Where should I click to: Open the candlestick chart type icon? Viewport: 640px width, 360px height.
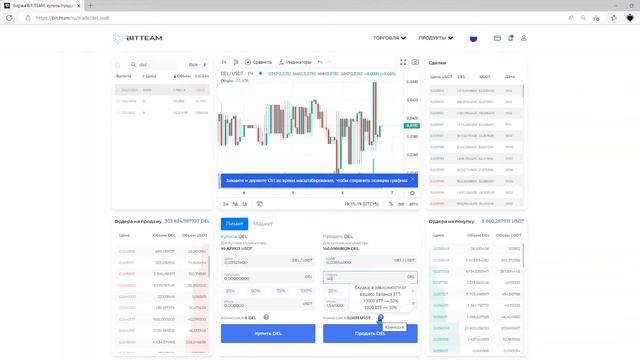click(x=236, y=62)
